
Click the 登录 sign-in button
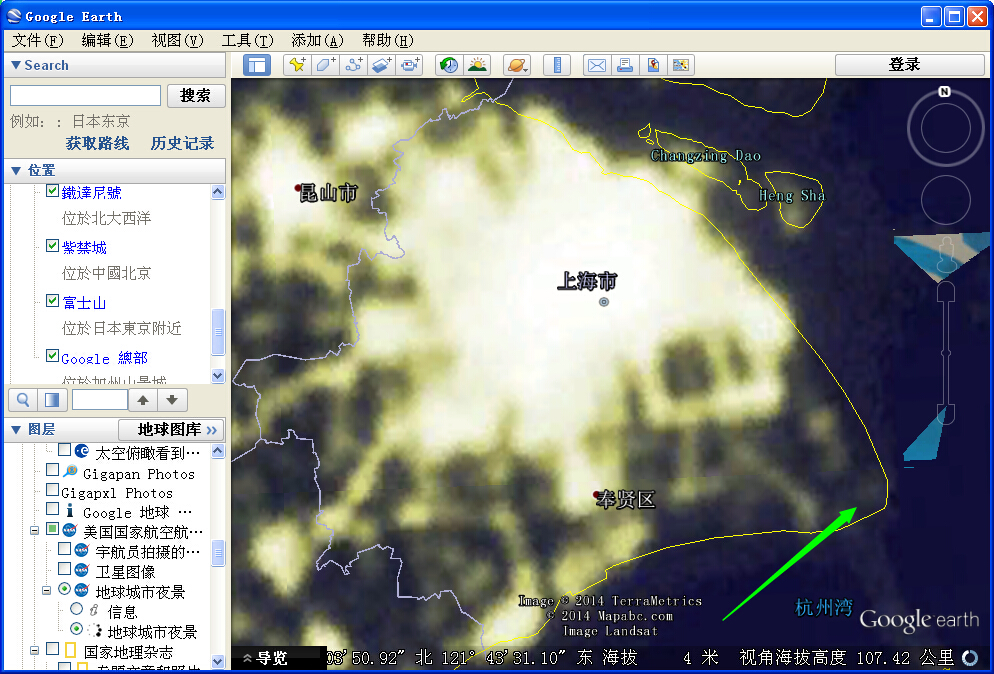pos(909,65)
